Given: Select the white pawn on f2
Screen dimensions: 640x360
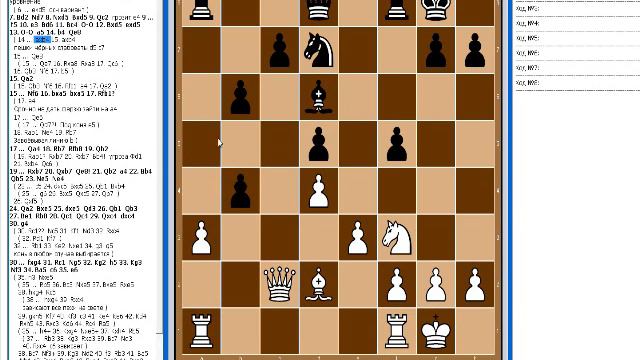Looking at the screenshot, I should point(396,284).
